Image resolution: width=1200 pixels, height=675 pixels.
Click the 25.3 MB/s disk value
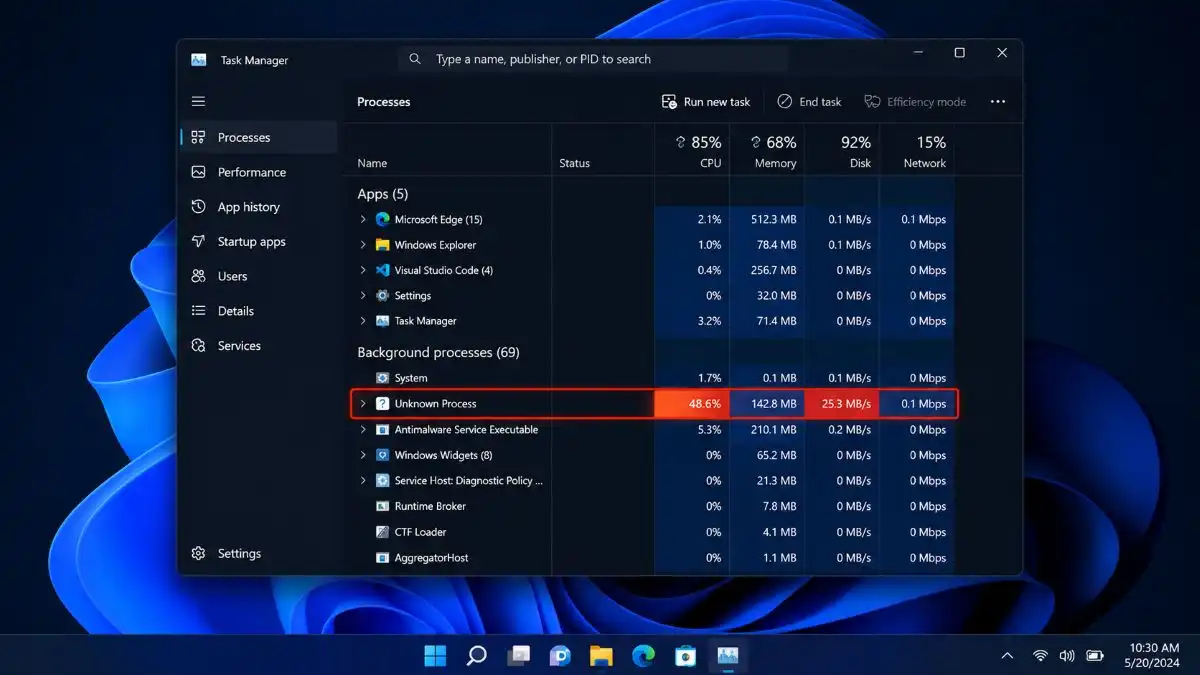tap(842, 404)
